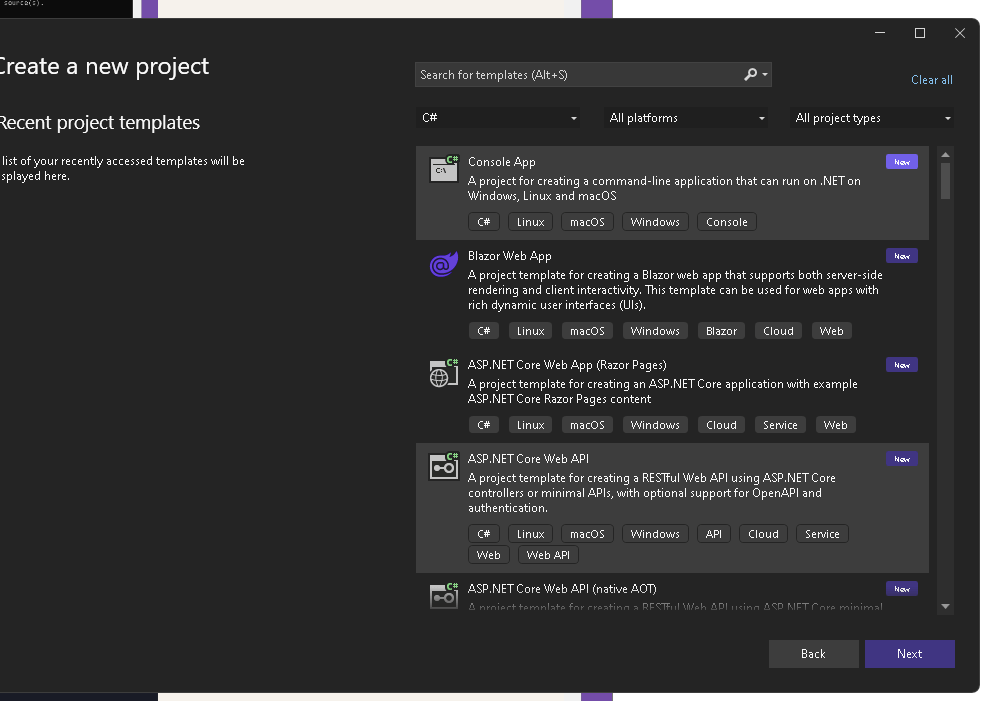Open the All project types dropdown
This screenshot has height=701, width=1001.
coord(872,117)
